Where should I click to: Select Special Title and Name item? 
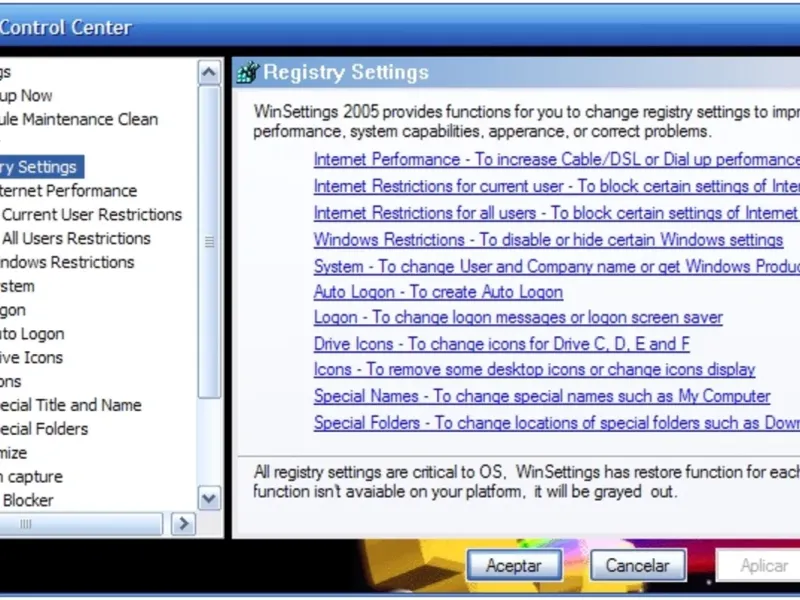70,405
